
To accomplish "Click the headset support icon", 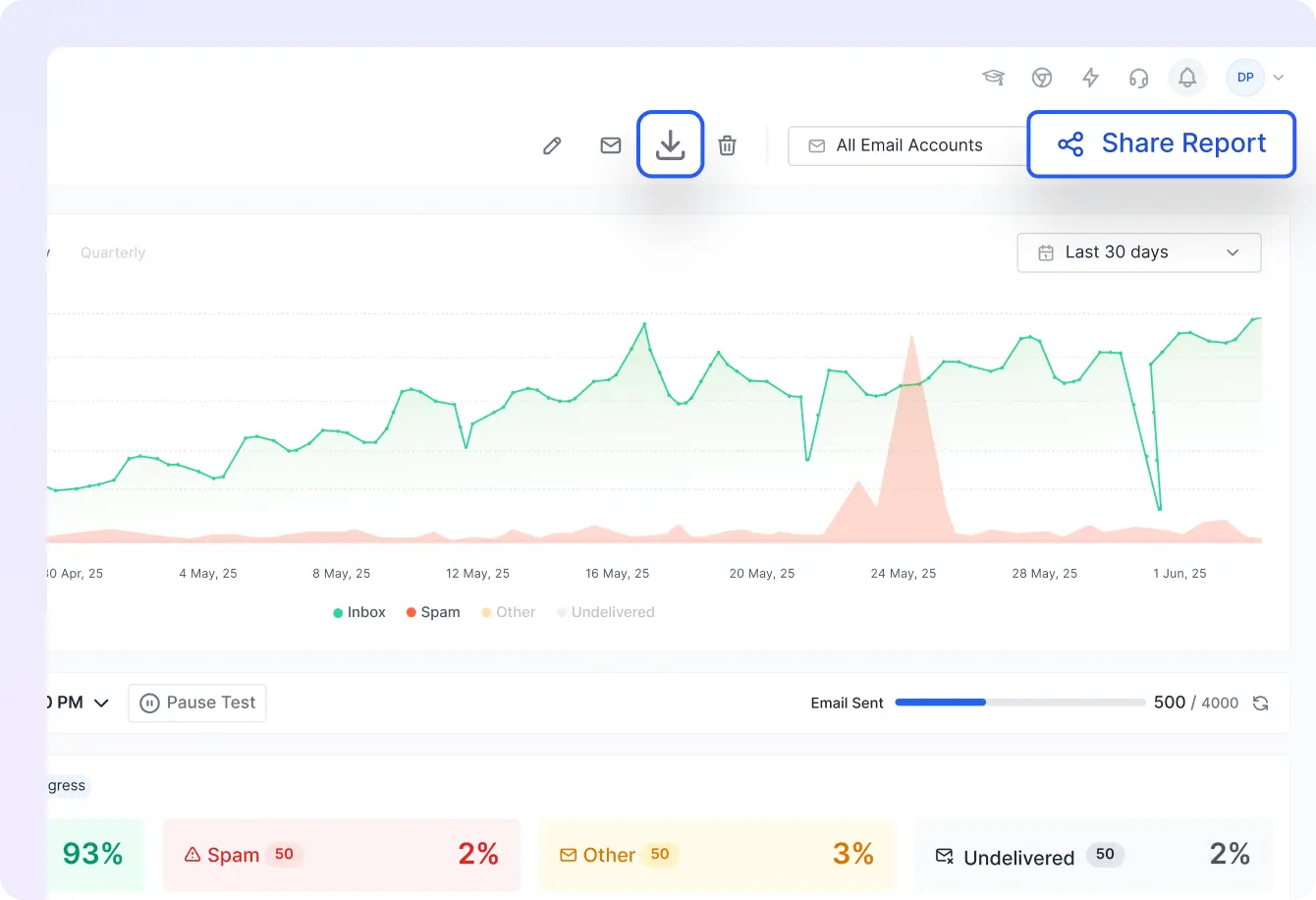I will 1138,78.
